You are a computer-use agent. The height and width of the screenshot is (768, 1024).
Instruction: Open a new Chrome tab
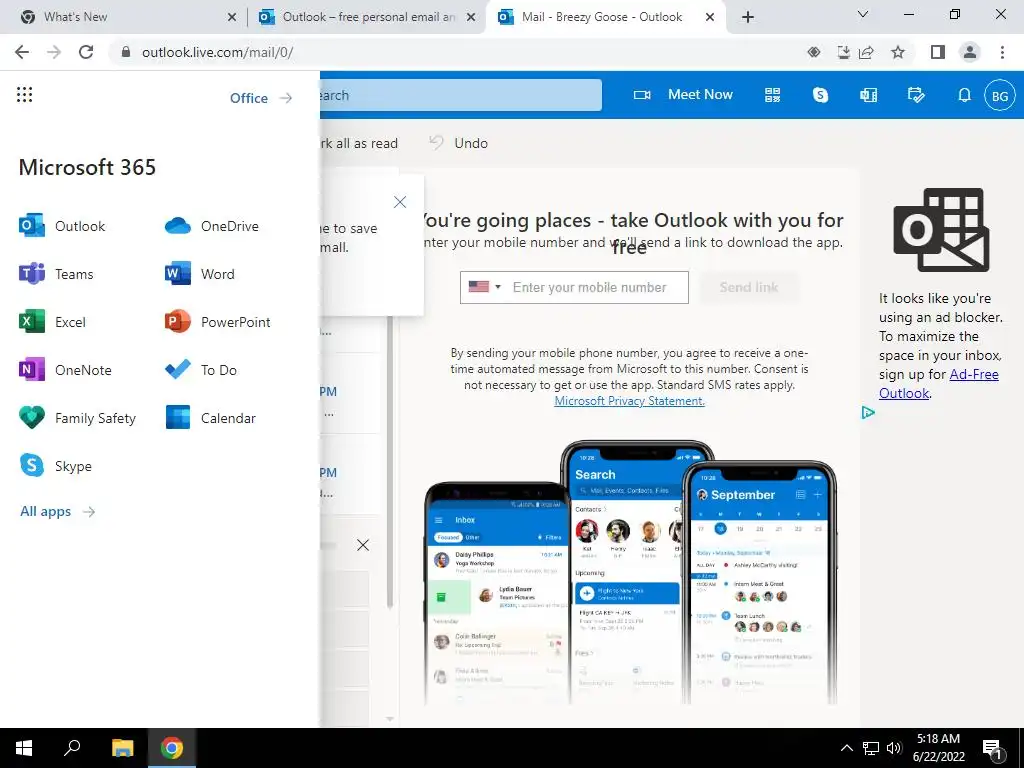pyautogui.click(x=748, y=17)
